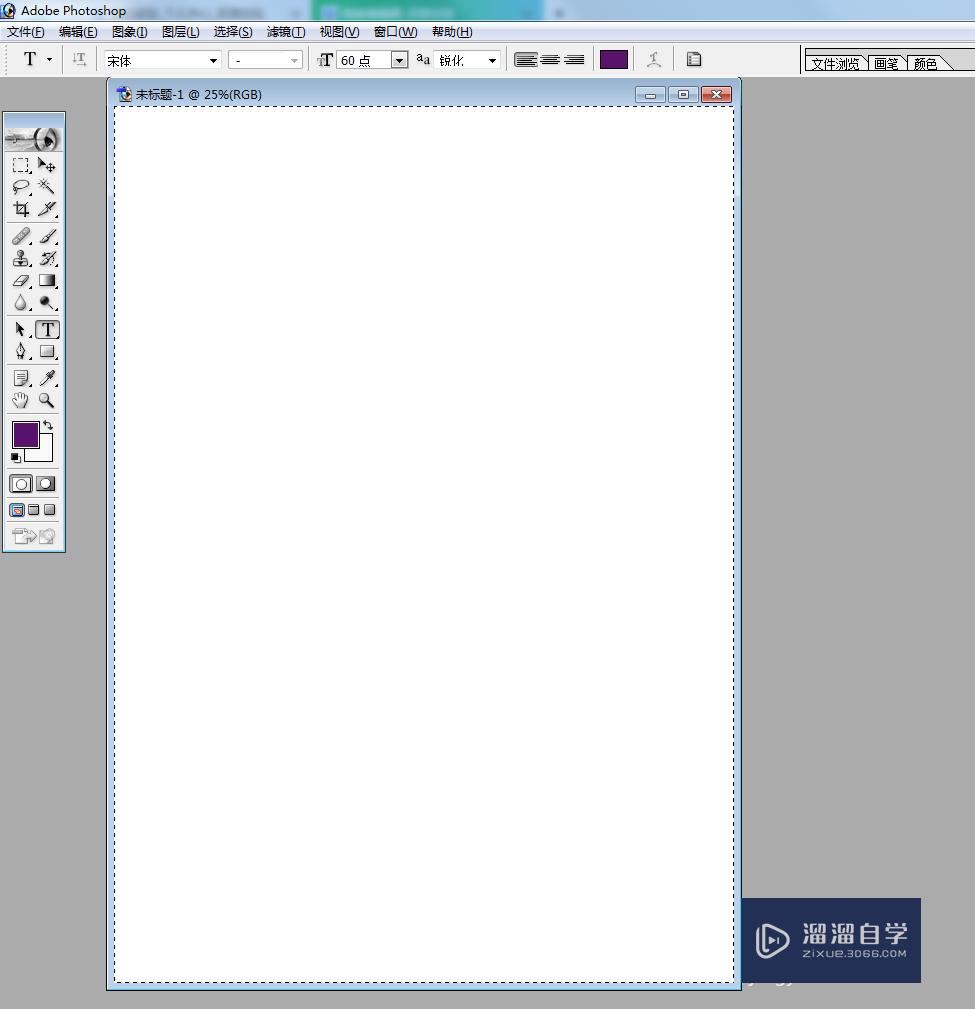Select the Zoom magnifier tool
975x1009 pixels.
click(46, 400)
